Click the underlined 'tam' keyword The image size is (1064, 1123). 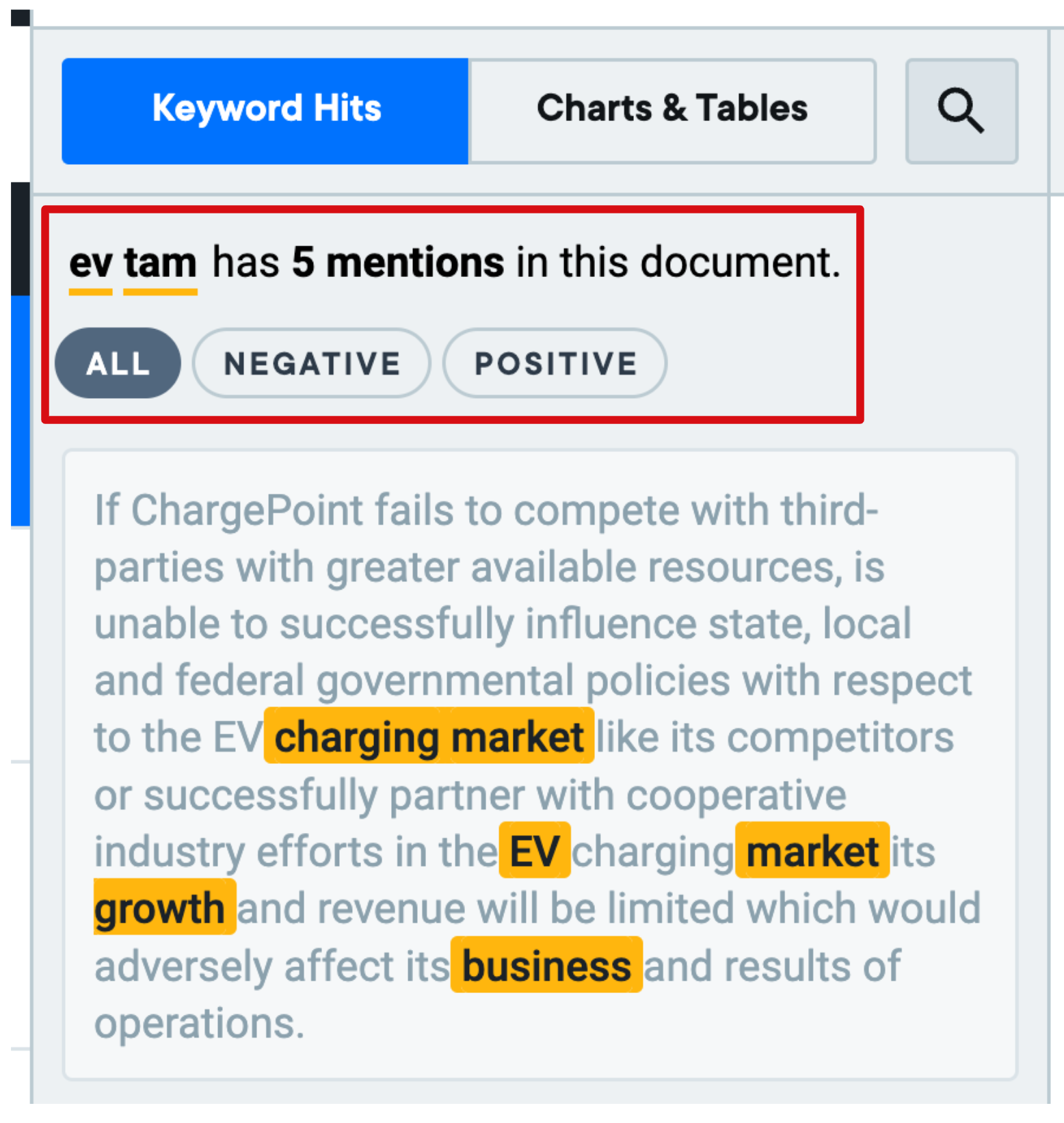(x=160, y=264)
